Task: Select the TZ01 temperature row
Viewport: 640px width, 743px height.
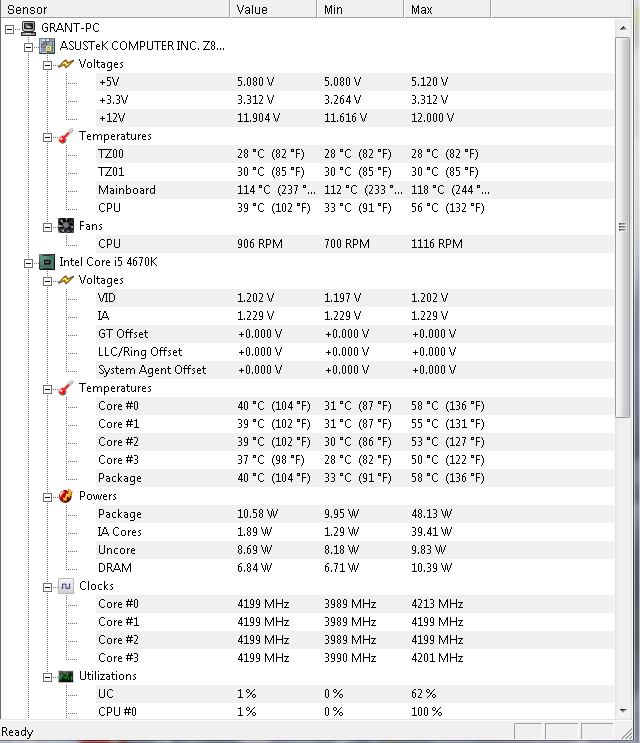Action: click(355, 172)
